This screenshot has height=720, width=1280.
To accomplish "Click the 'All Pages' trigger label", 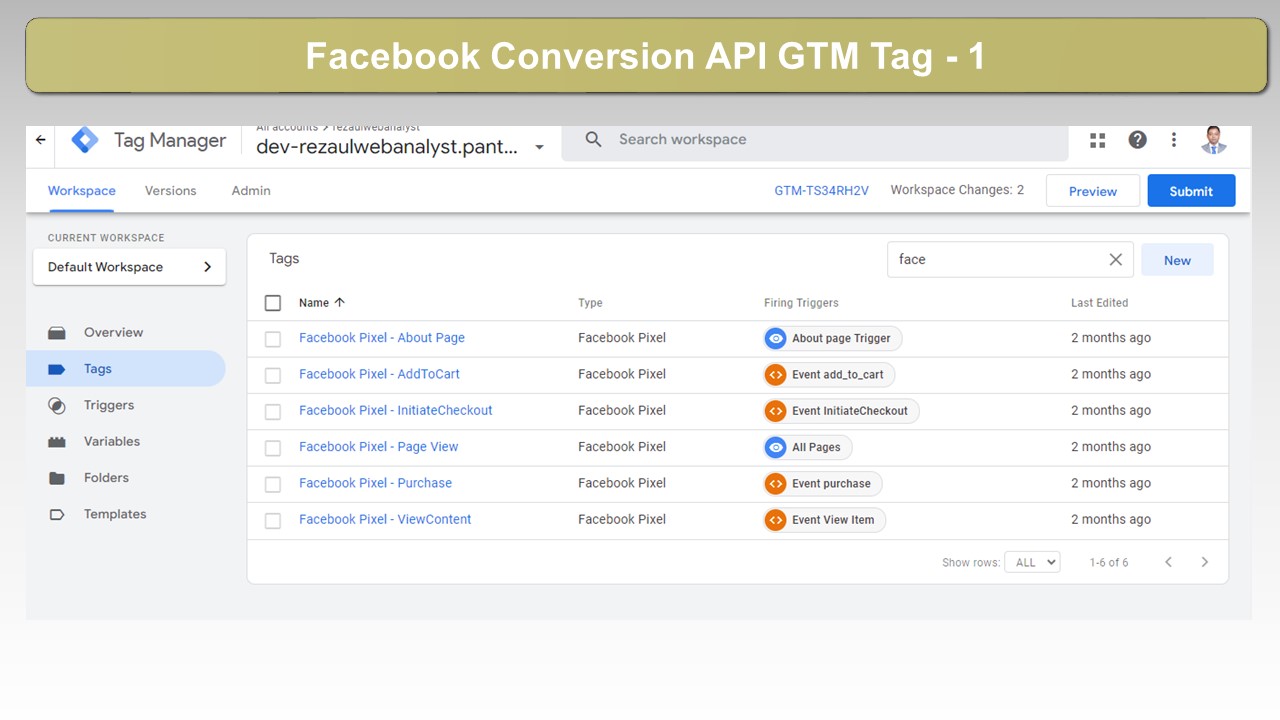I will pyautogui.click(x=816, y=448).
